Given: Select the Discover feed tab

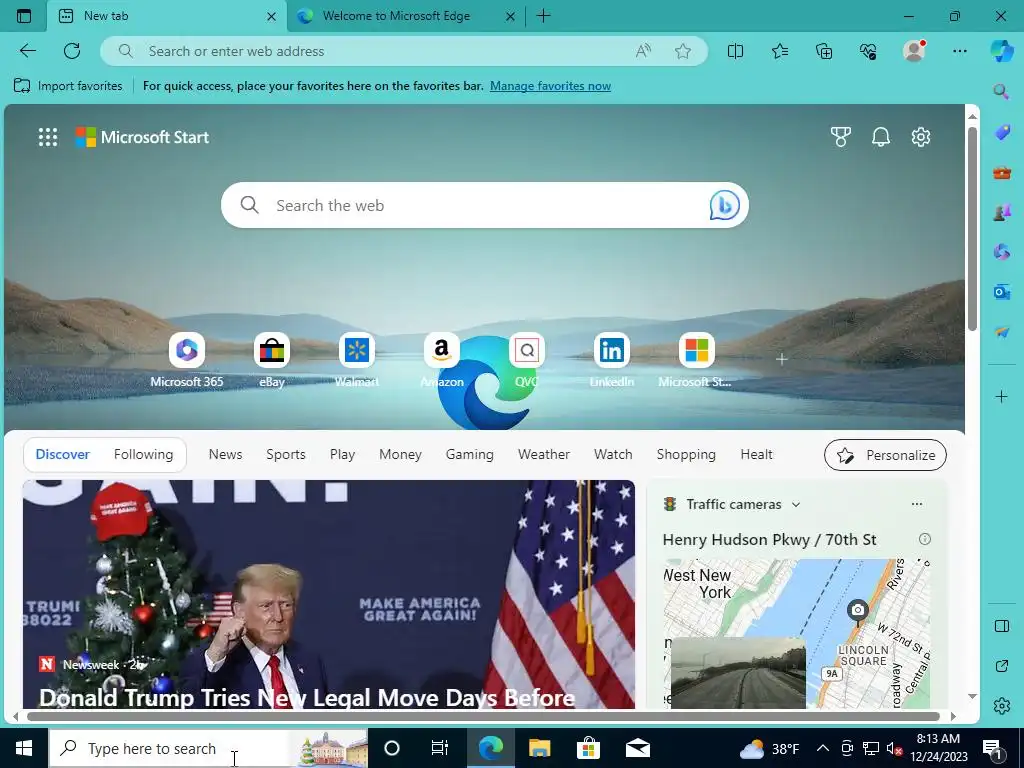Looking at the screenshot, I should (x=63, y=455).
